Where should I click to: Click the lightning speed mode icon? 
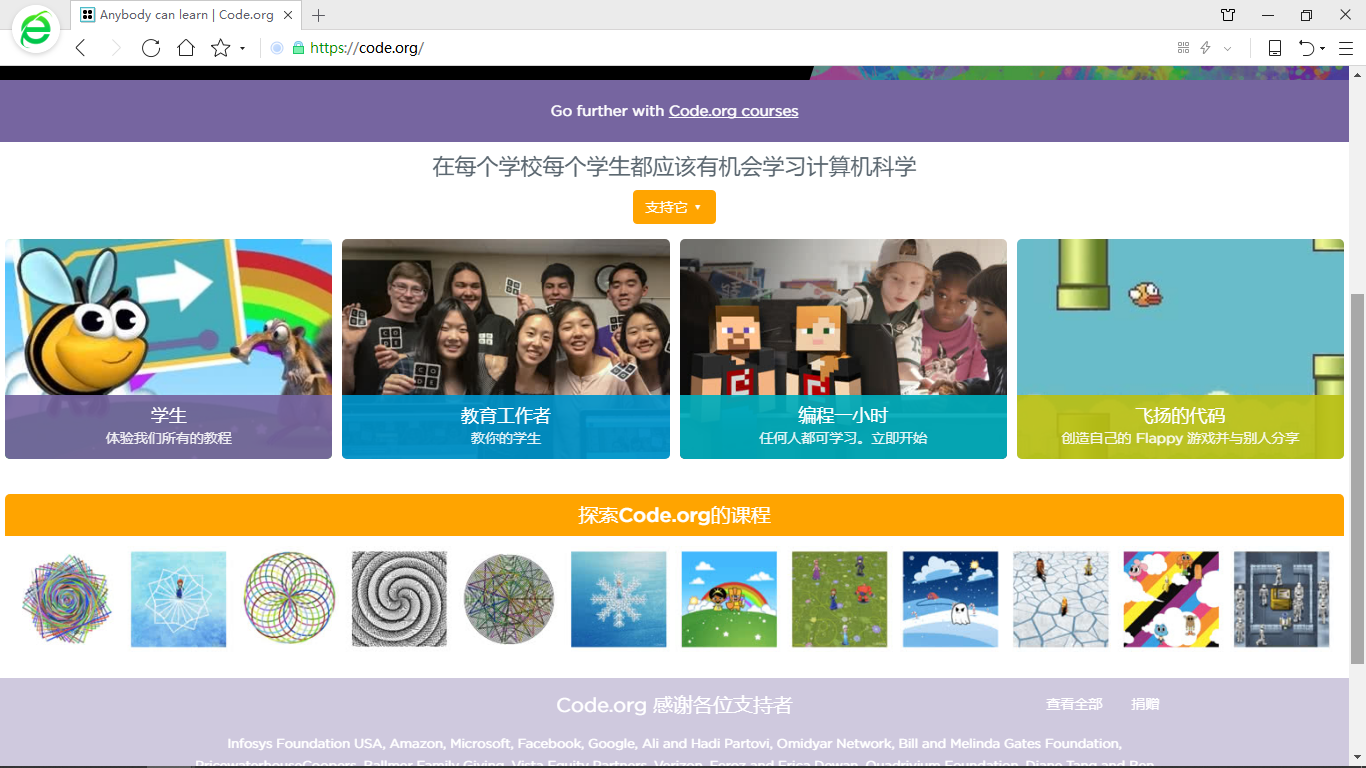(1206, 48)
